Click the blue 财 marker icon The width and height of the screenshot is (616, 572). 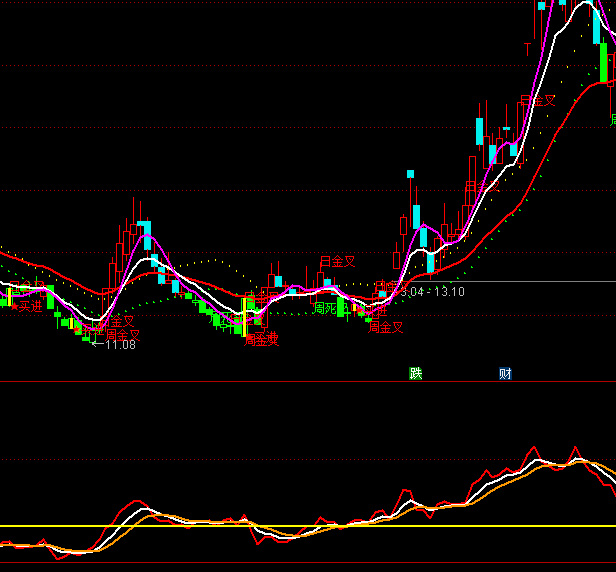tap(505, 374)
